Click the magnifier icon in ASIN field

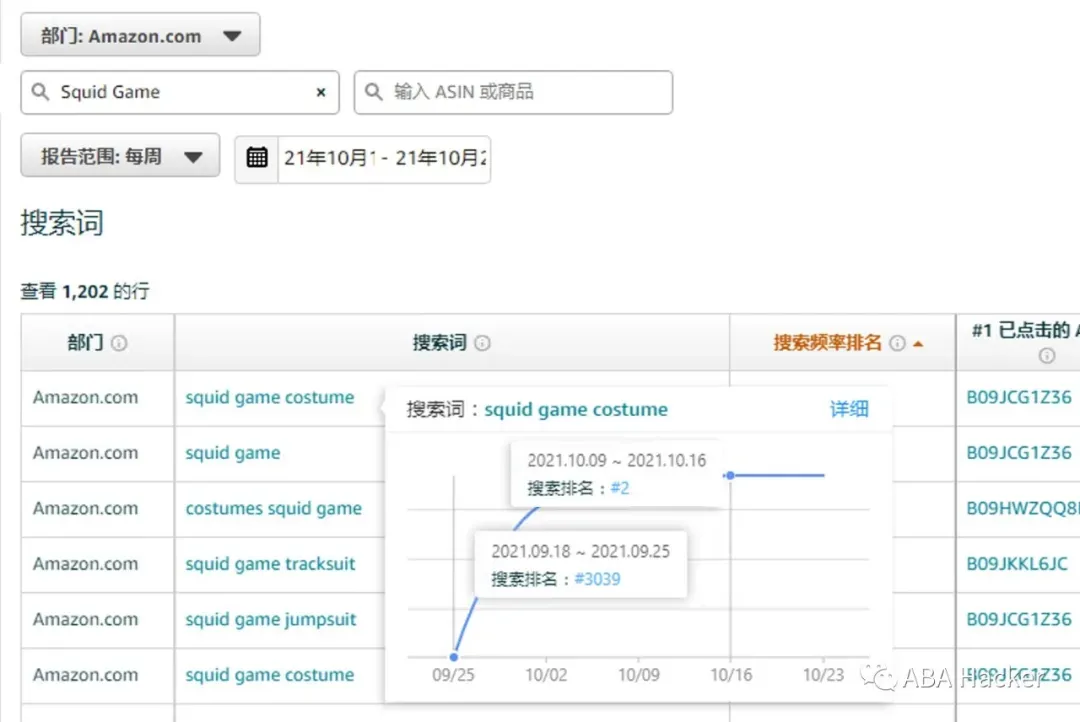click(x=373, y=92)
